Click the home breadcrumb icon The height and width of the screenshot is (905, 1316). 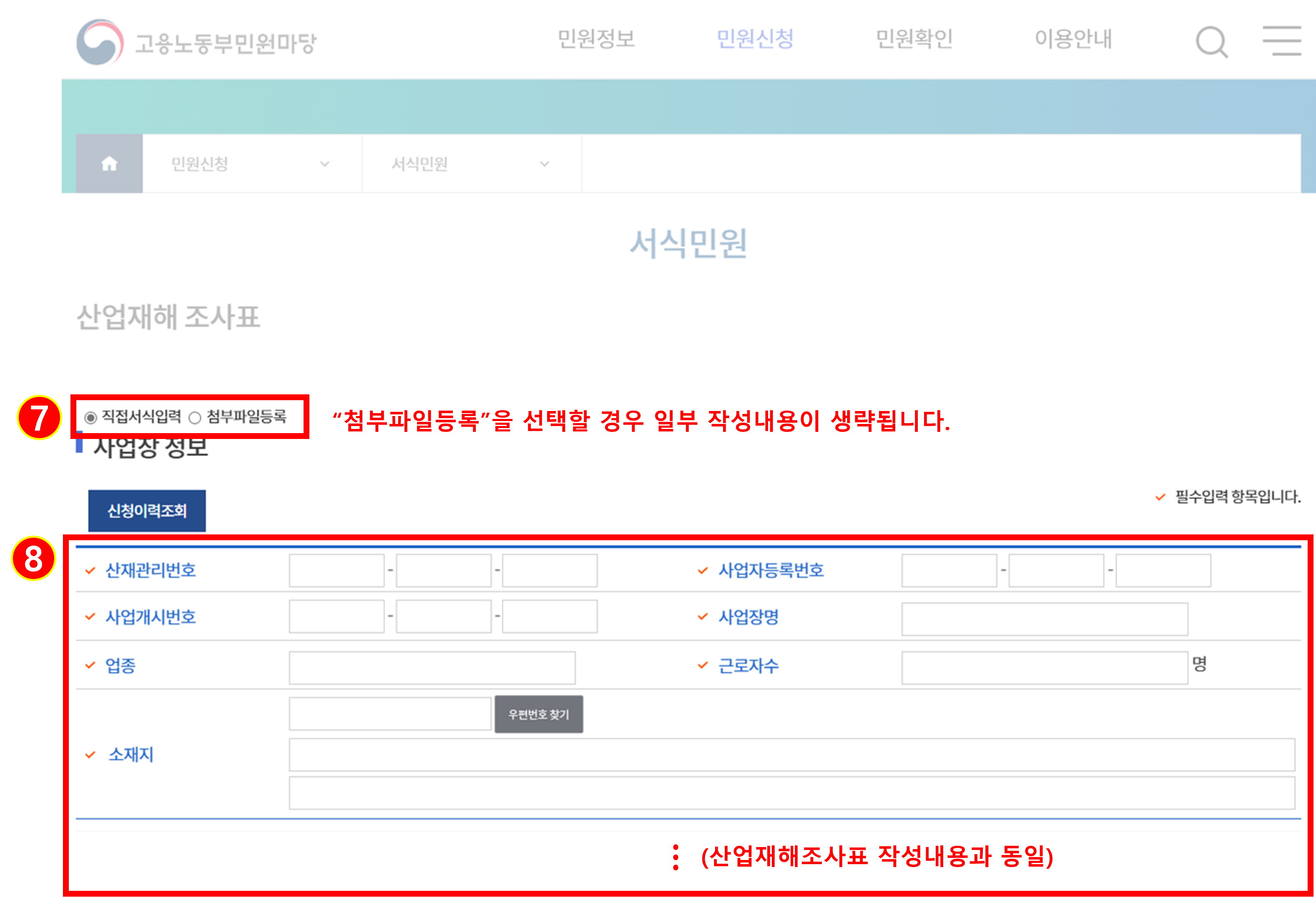coord(109,164)
